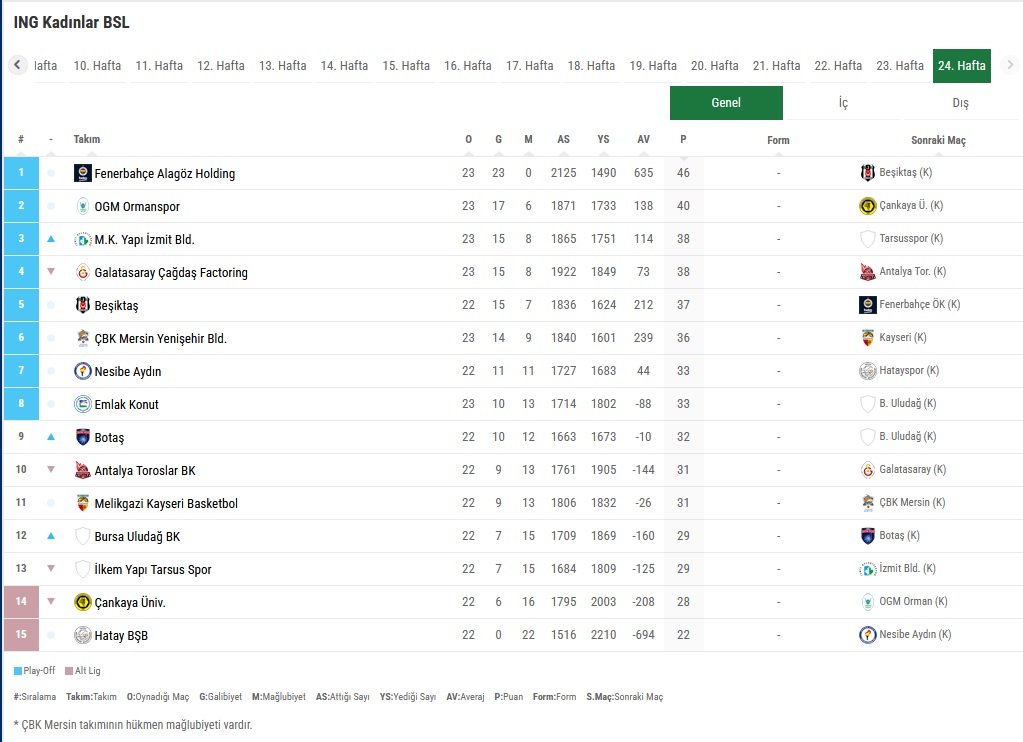Screen dimensions: 1023x742
Task: Click the ÇBK Mersin (K) next-match logo
Action: pos(867,502)
